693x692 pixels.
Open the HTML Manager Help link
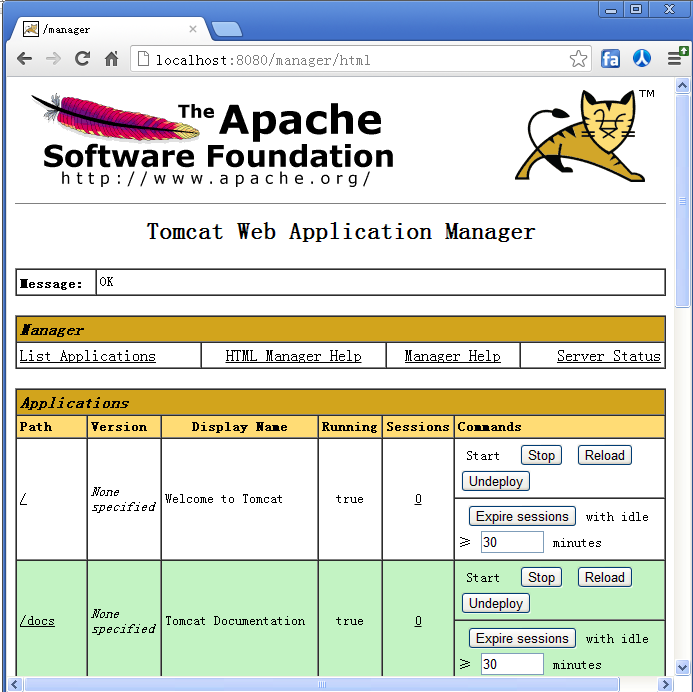coord(293,356)
